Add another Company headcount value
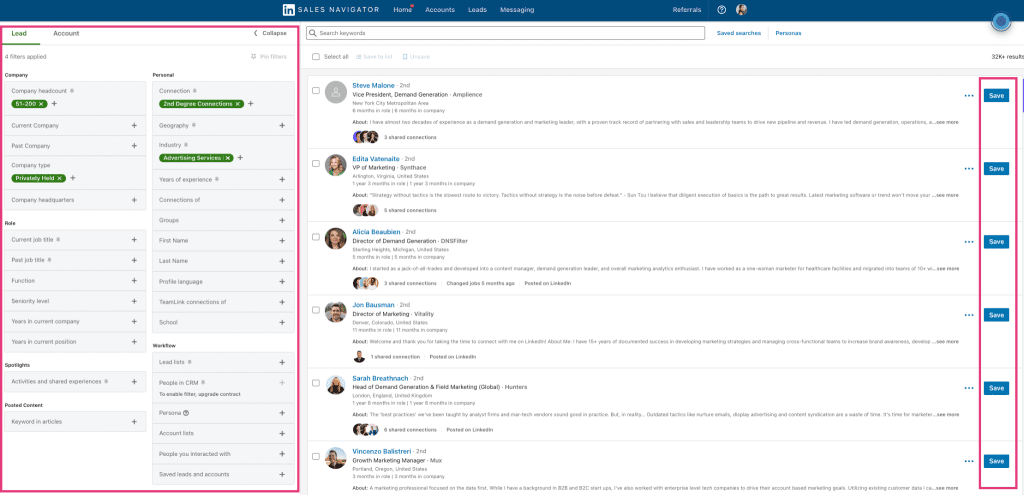 click(54, 104)
